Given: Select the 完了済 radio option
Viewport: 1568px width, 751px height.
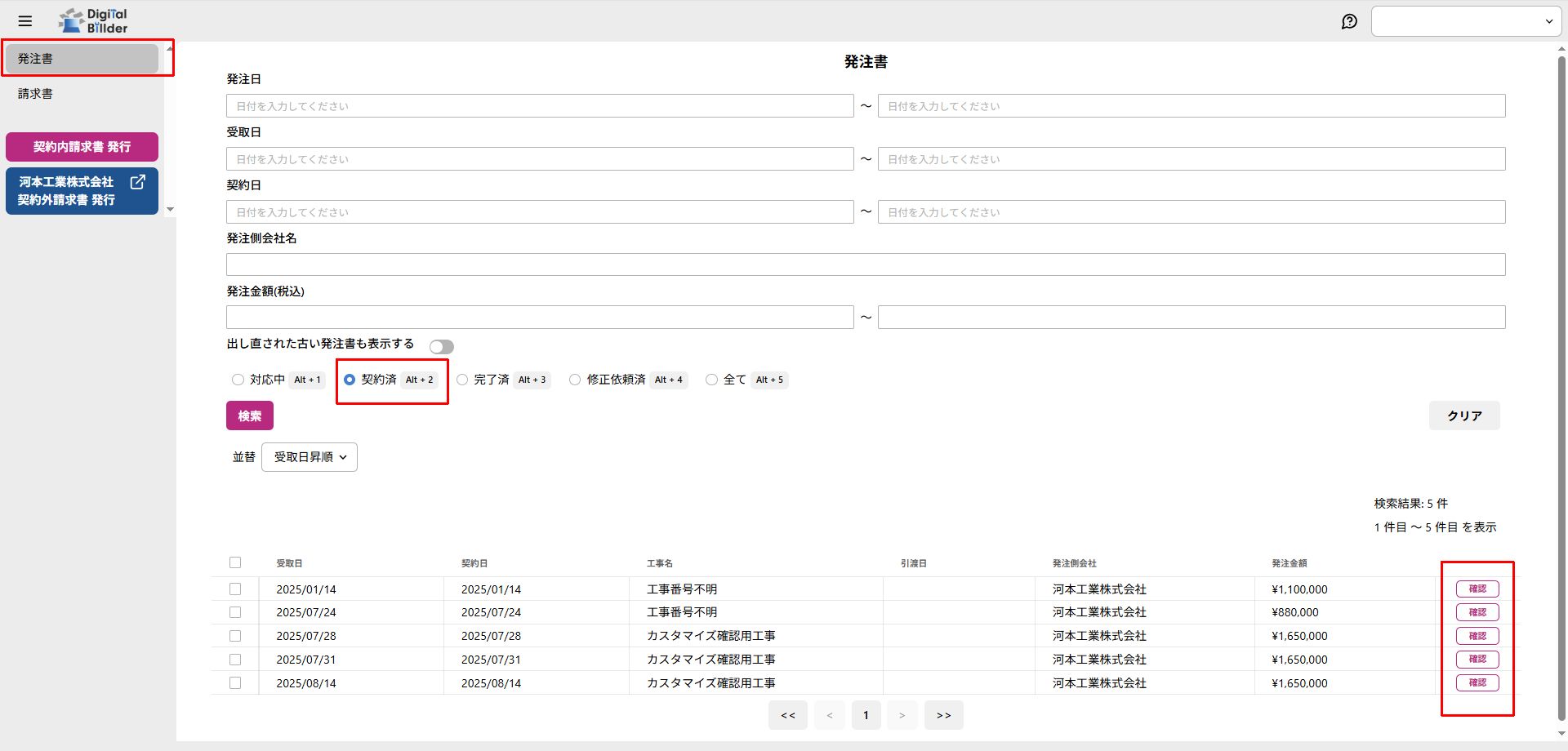Looking at the screenshot, I should [x=462, y=380].
